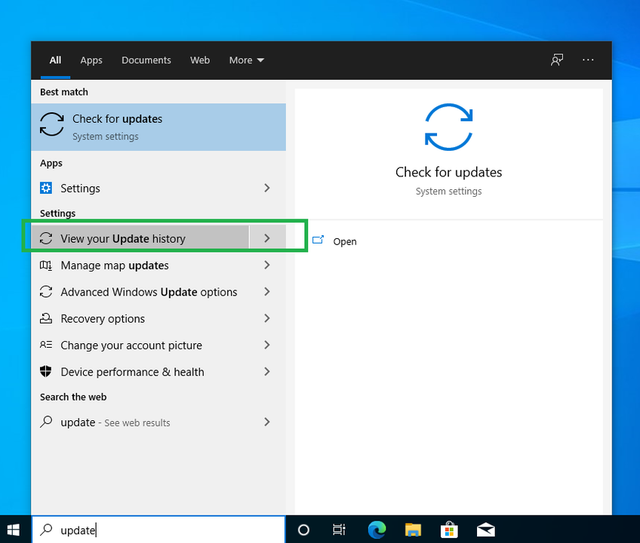The image size is (640, 543).
Task: Open View your Update history result
Action: (x=140, y=238)
